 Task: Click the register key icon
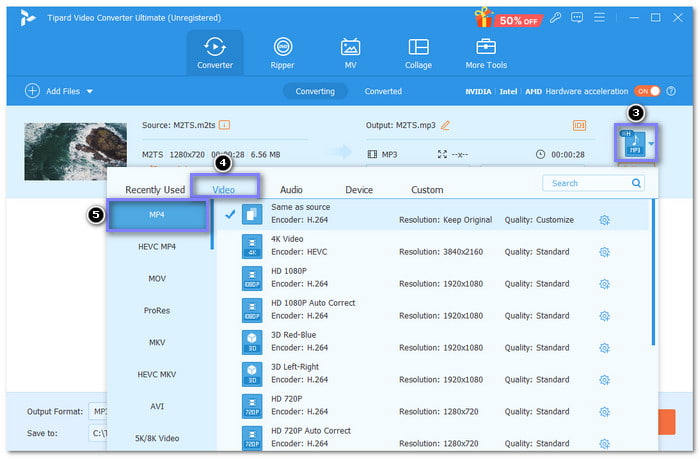point(555,18)
